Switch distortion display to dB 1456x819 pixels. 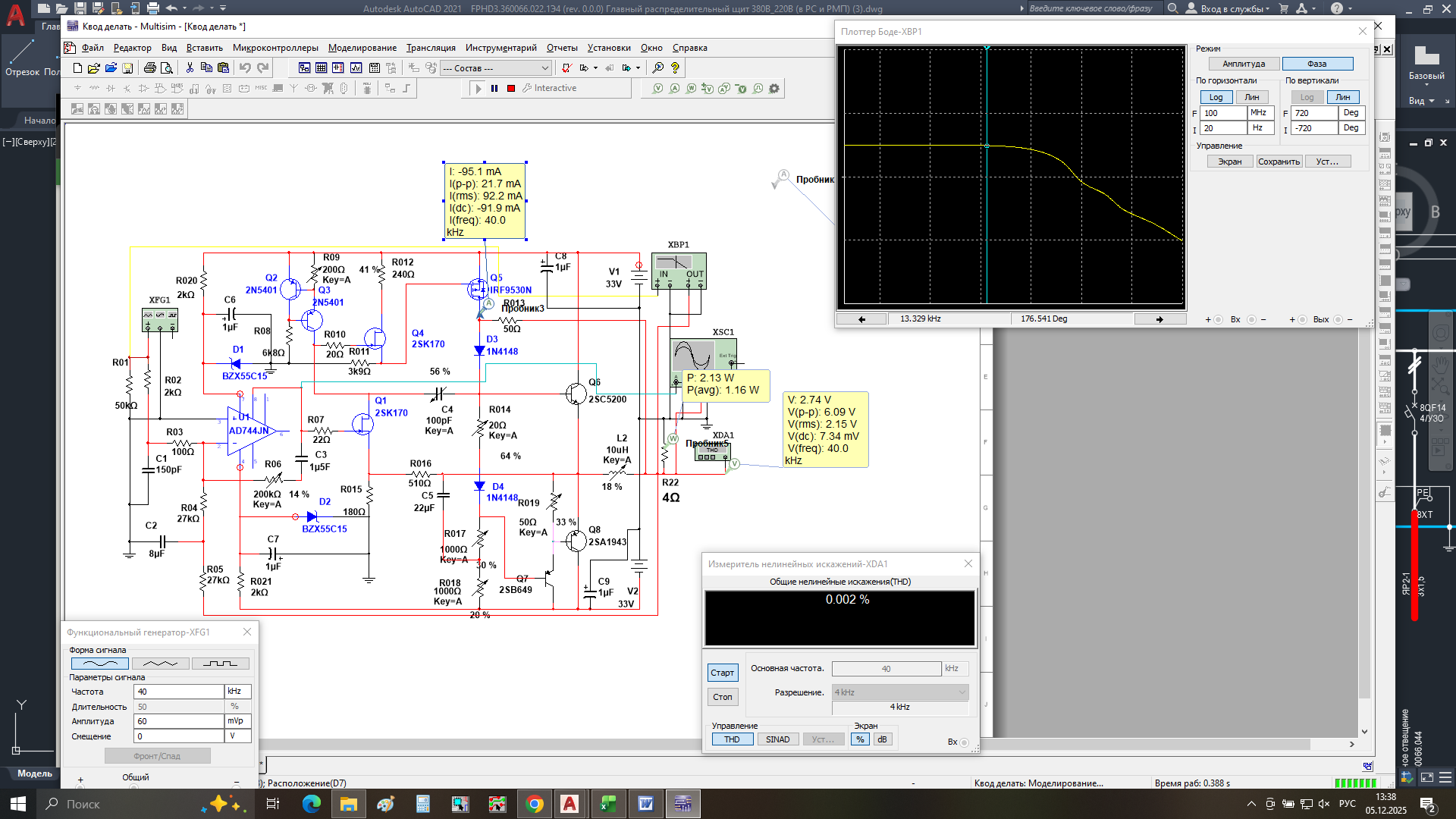(x=883, y=740)
